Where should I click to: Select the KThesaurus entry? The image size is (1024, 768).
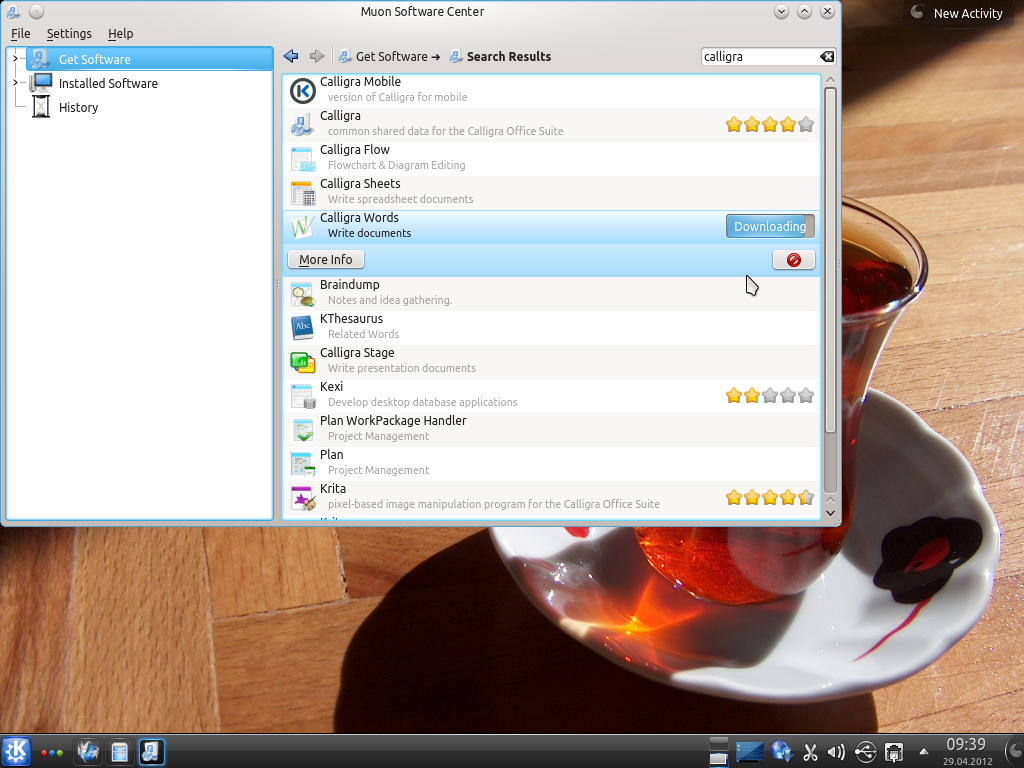(551, 328)
